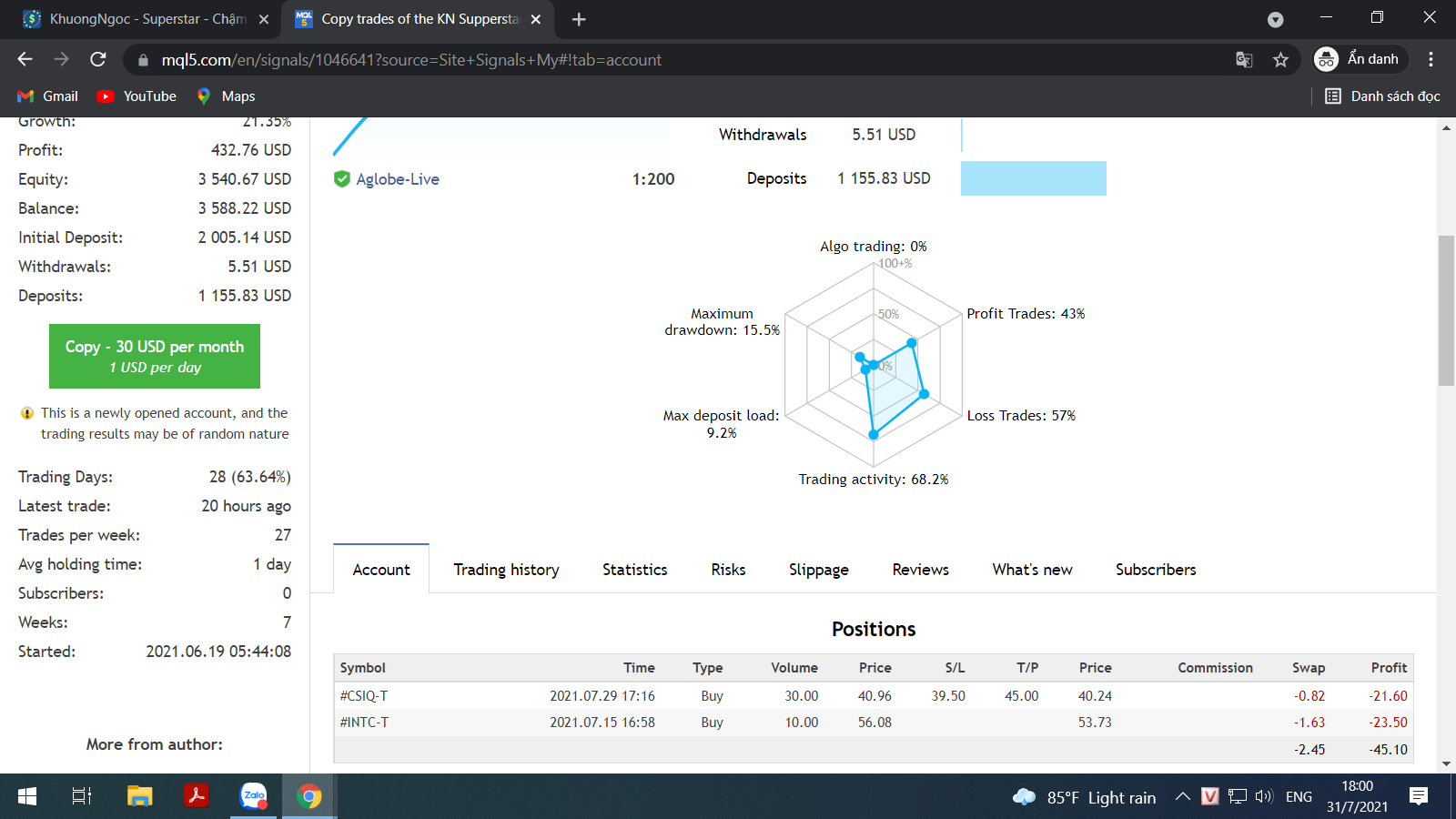Image resolution: width=1456 pixels, height=819 pixels.
Task: Click the site lock icon in address bar
Action: [143, 60]
